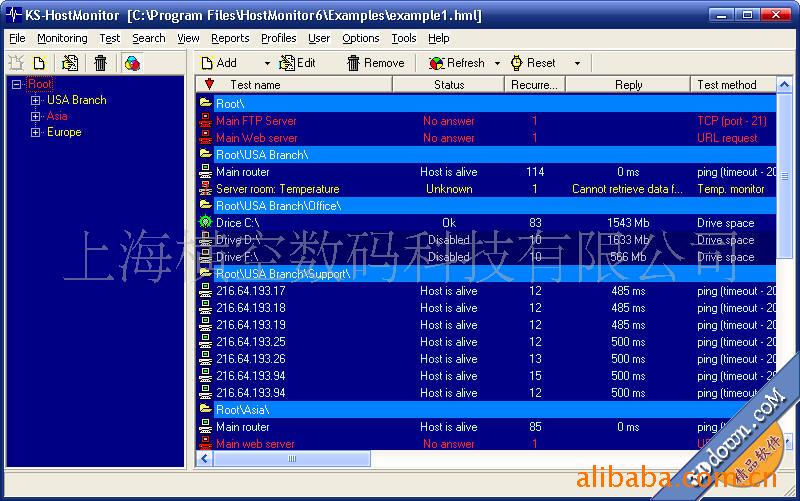Click the Root\USA Branch\ folder icon
Image resolution: width=800 pixels, height=501 pixels.
[206, 155]
